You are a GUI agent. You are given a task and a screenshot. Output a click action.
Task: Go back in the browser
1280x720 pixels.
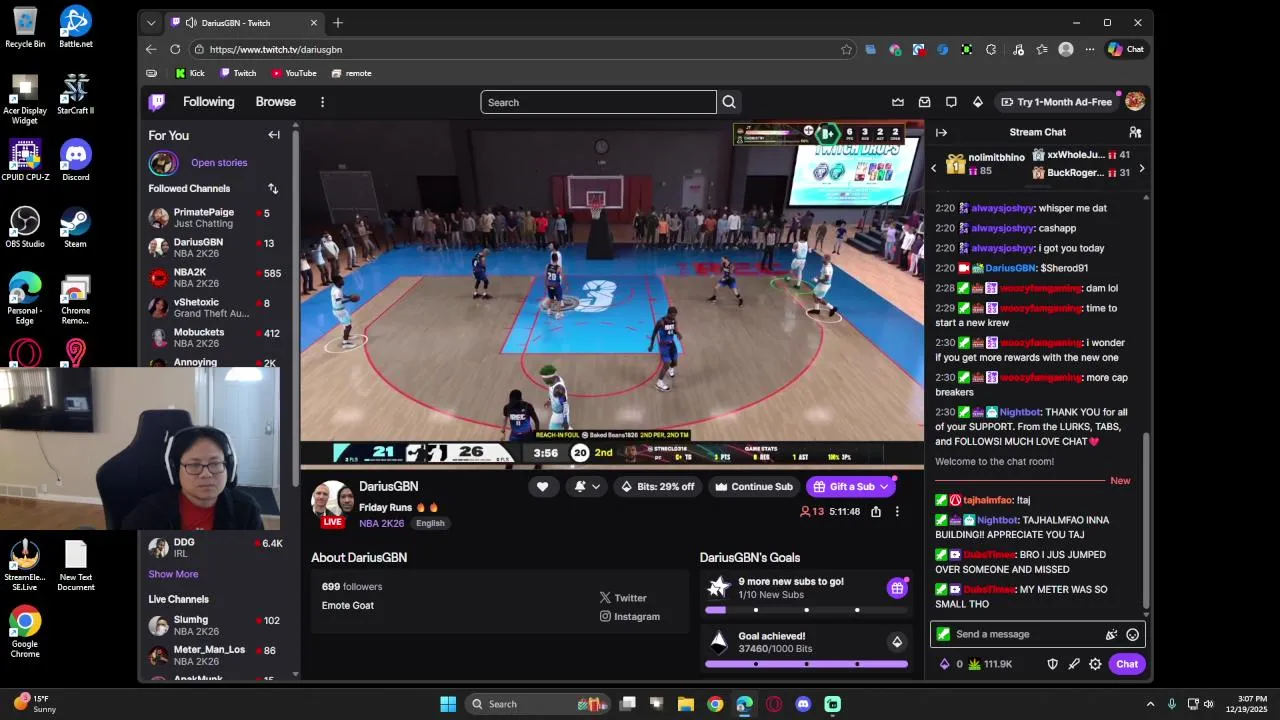coord(151,49)
